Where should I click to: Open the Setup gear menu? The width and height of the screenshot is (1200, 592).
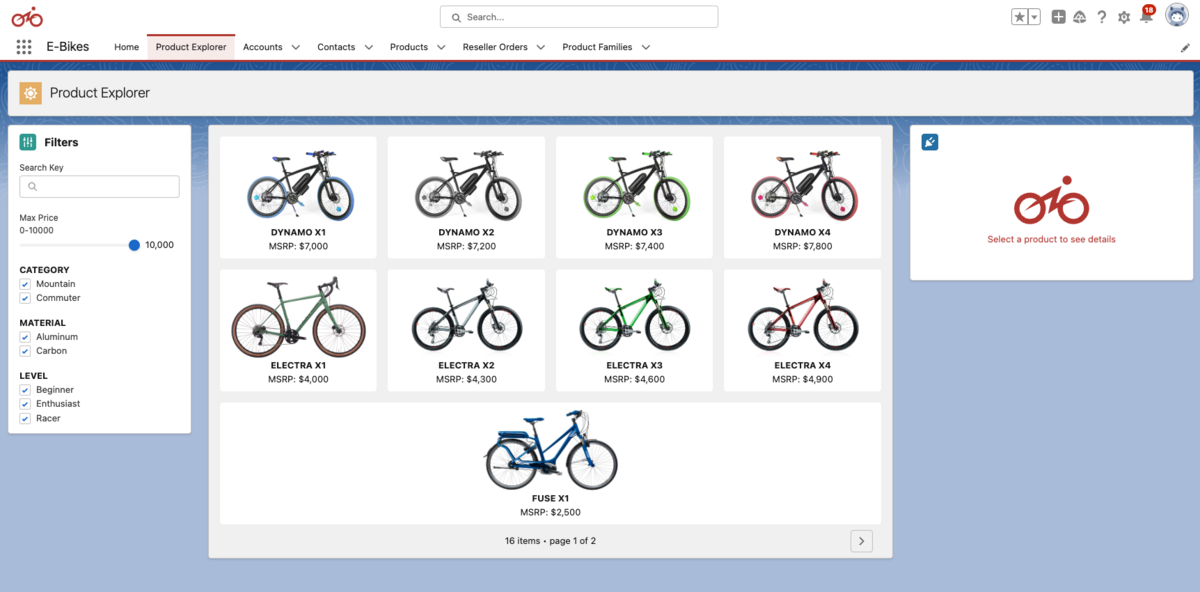point(1124,17)
